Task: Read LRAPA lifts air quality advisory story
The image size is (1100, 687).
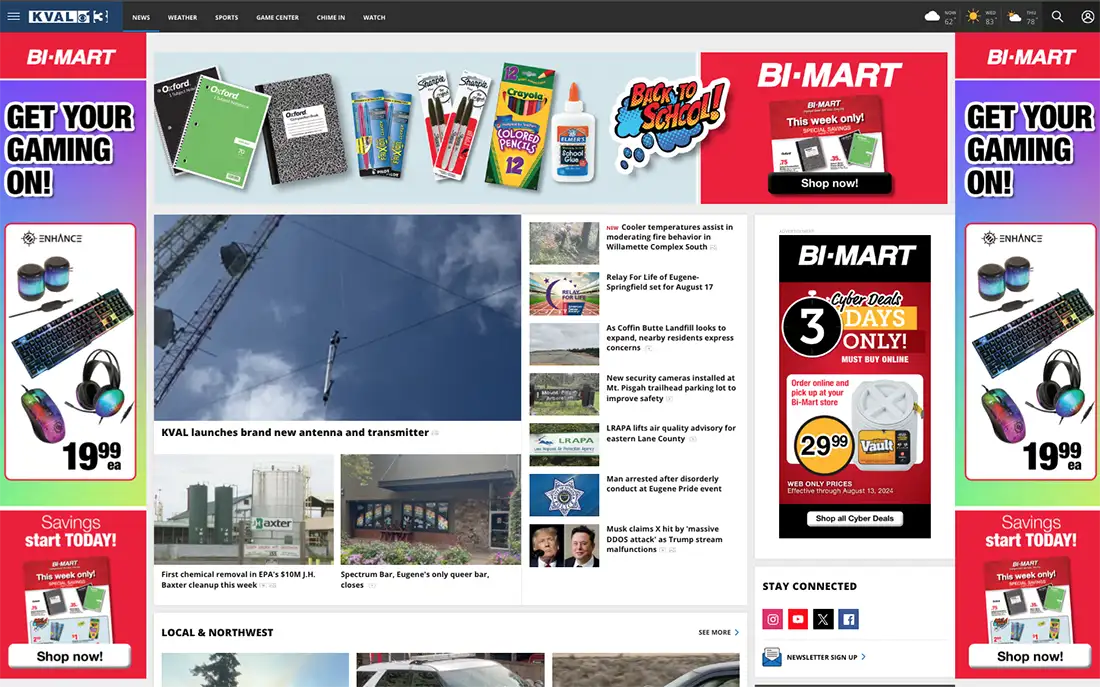Action: click(671, 433)
